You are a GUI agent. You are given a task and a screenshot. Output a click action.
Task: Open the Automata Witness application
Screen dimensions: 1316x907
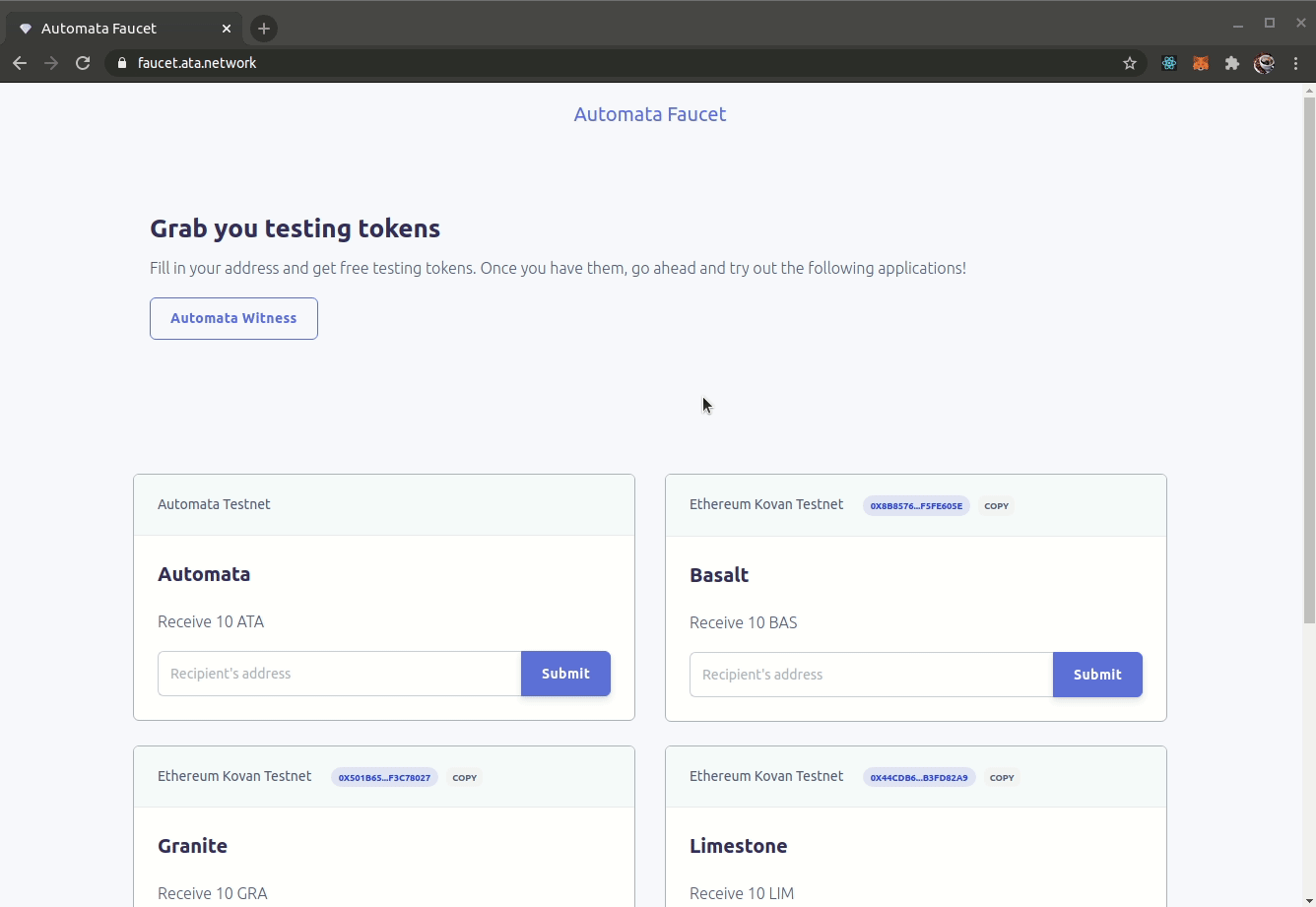233,318
